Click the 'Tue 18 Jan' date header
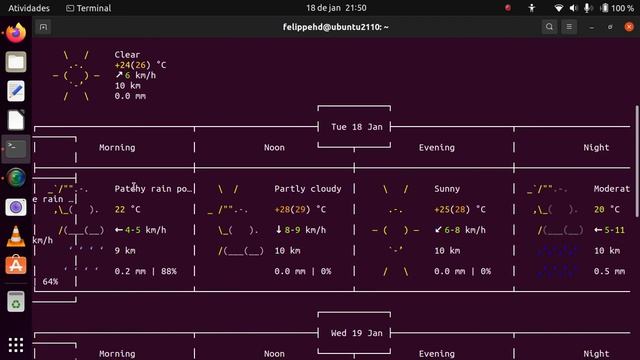Screen dimensions: 640x360 coord(357,127)
